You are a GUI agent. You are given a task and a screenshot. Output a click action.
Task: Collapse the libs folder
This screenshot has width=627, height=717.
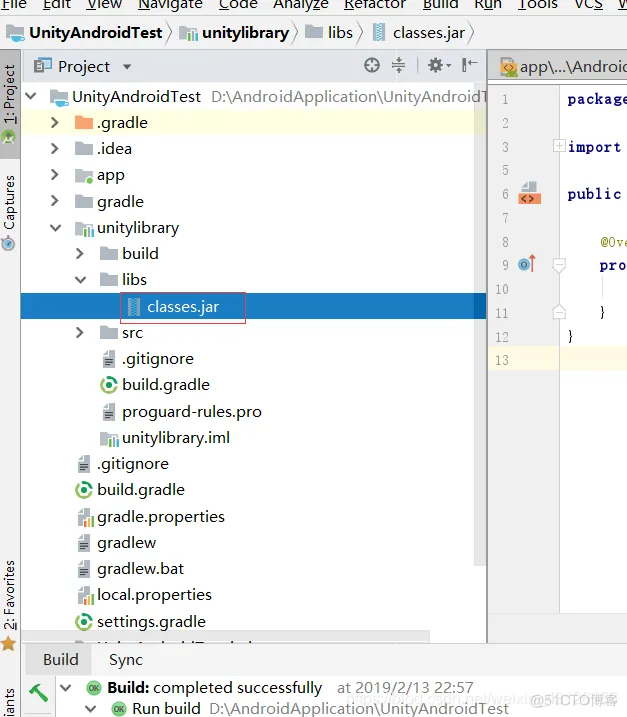pyautogui.click(x=80, y=279)
